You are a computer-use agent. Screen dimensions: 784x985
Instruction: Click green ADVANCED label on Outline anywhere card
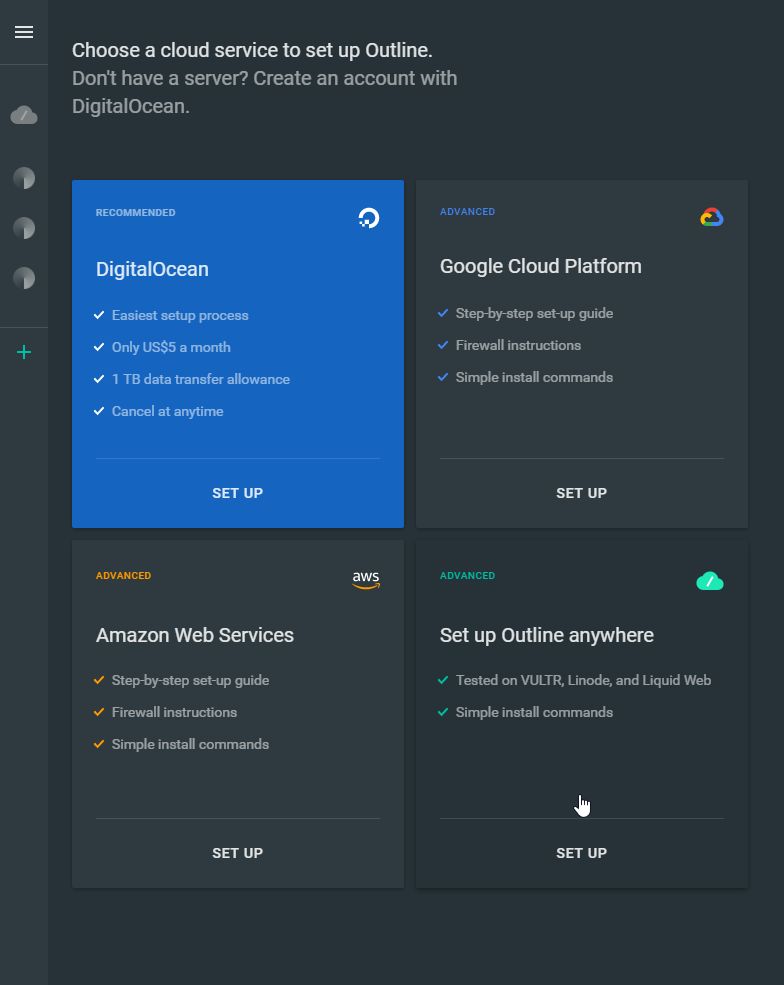tap(467, 575)
